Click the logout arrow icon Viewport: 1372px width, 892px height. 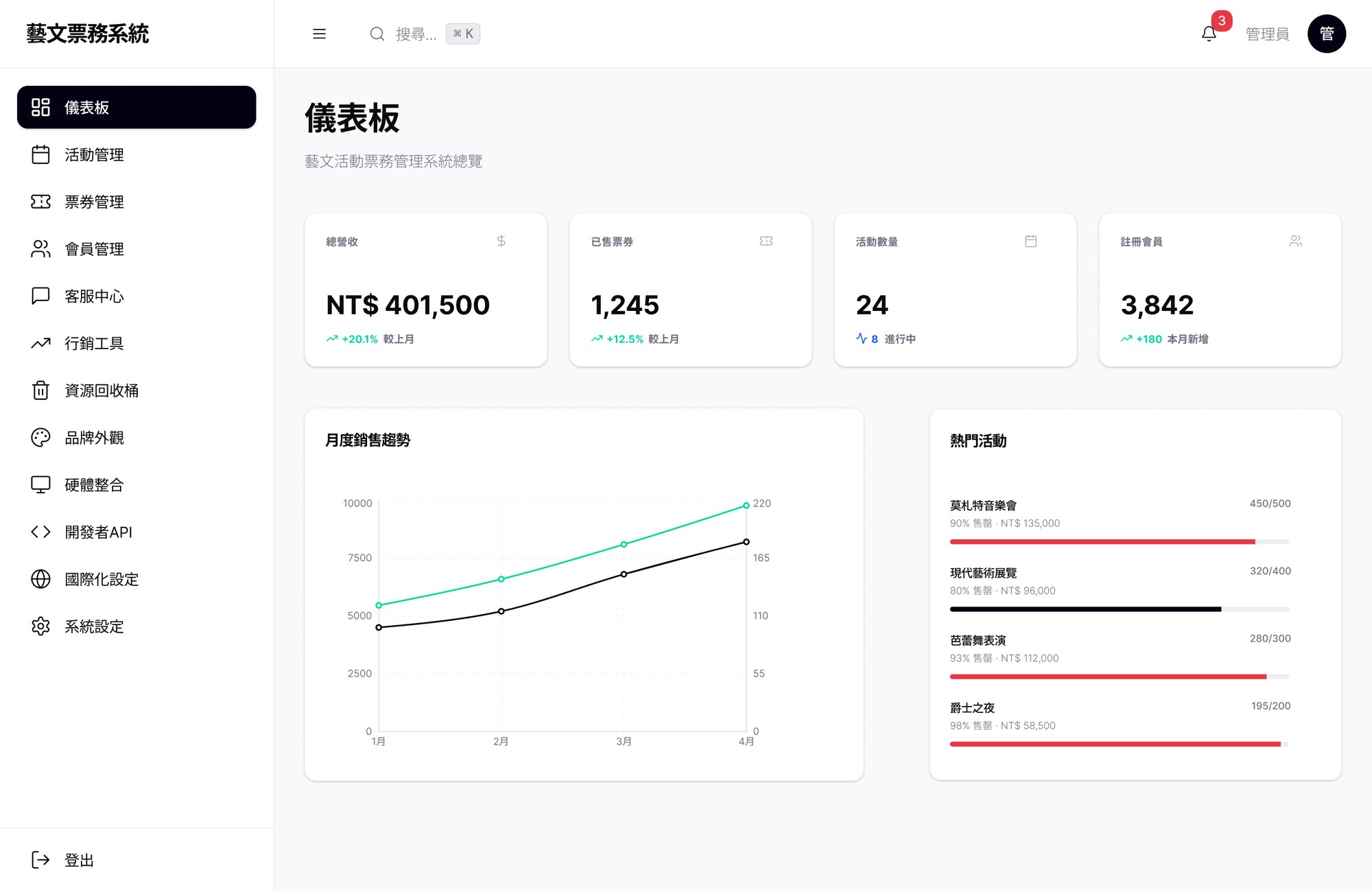pyautogui.click(x=40, y=860)
